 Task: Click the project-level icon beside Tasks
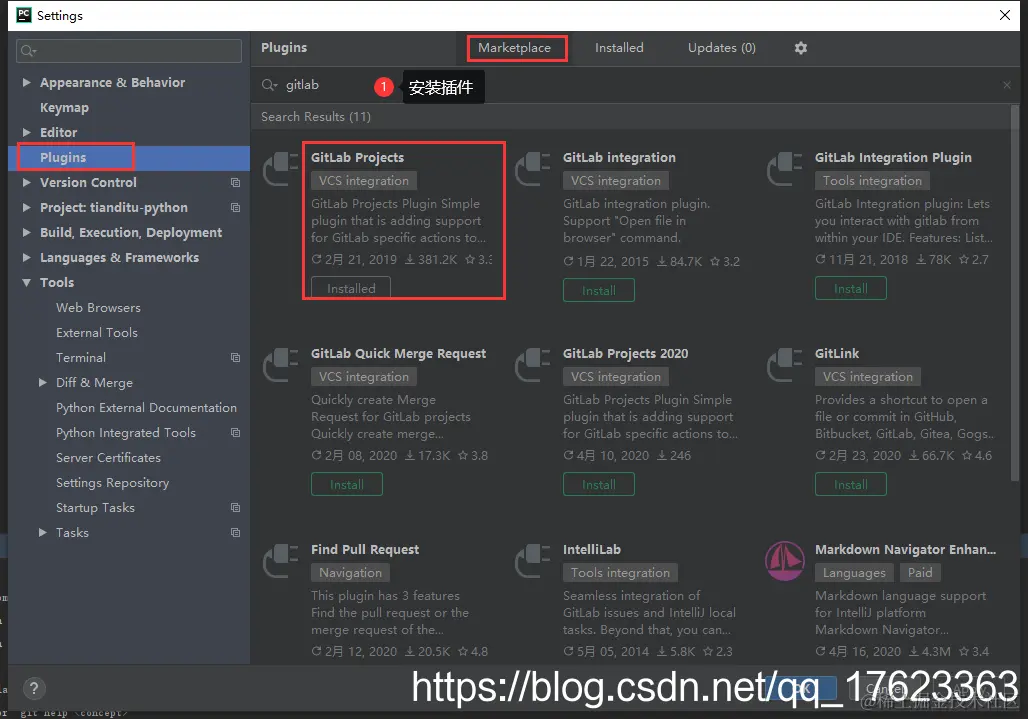click(235, 532)
